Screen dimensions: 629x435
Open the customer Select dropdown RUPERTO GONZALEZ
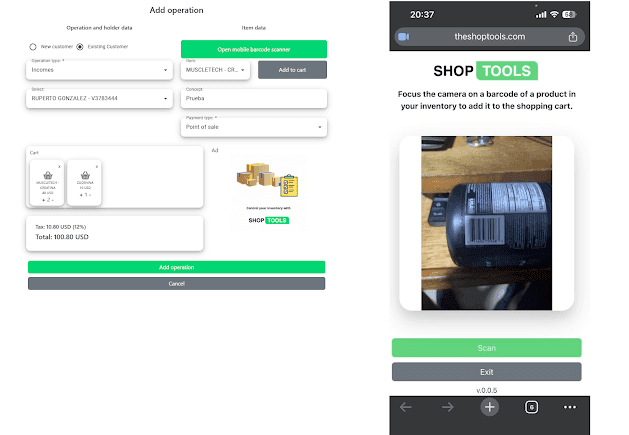point(99,98)
